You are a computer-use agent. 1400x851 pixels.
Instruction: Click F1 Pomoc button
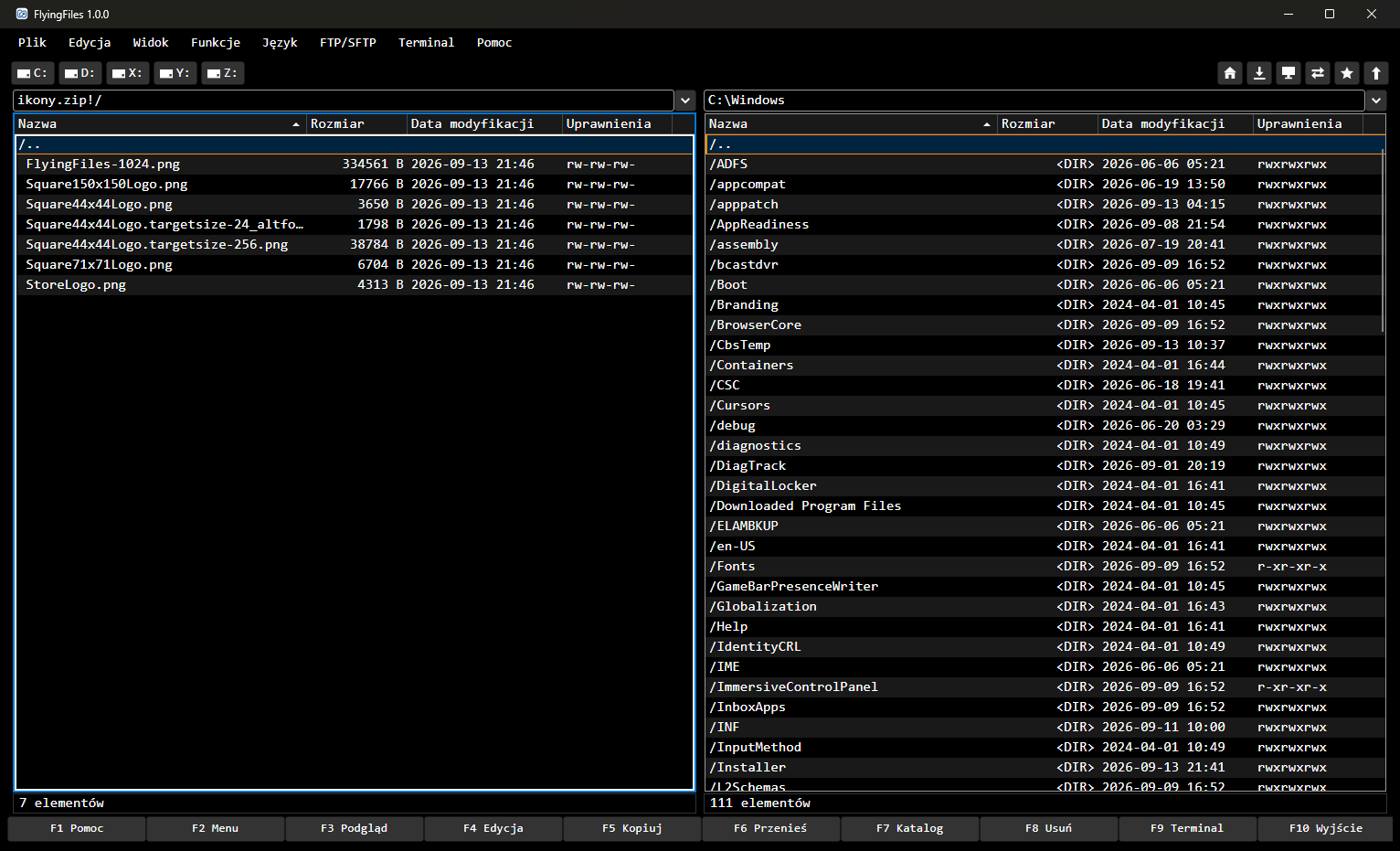(77, 828)
